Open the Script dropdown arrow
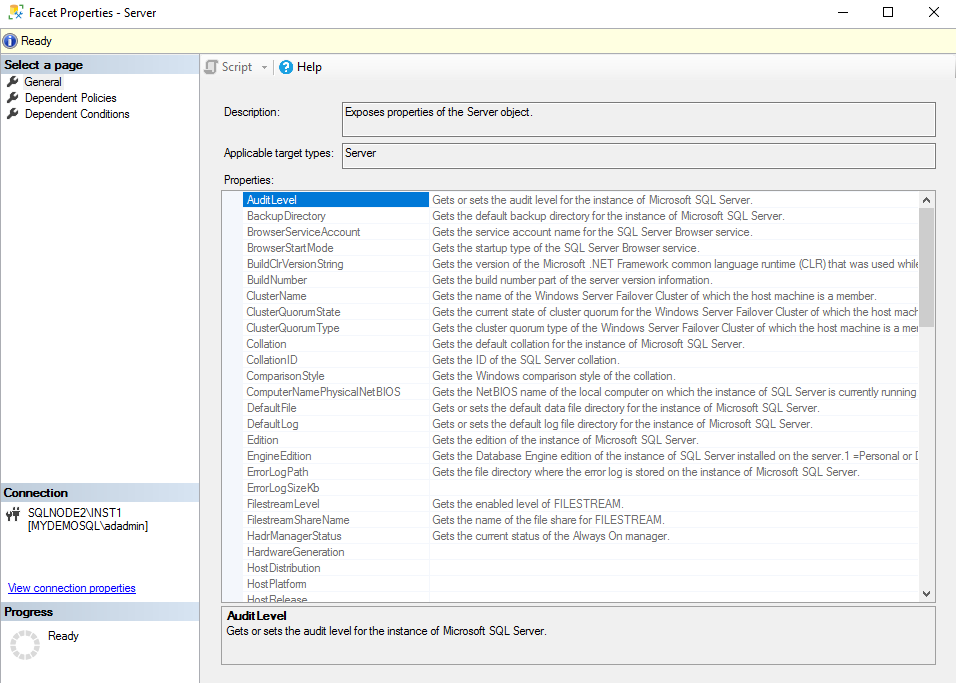Viewport: 956px width, 683px height. tap(265, 68)
